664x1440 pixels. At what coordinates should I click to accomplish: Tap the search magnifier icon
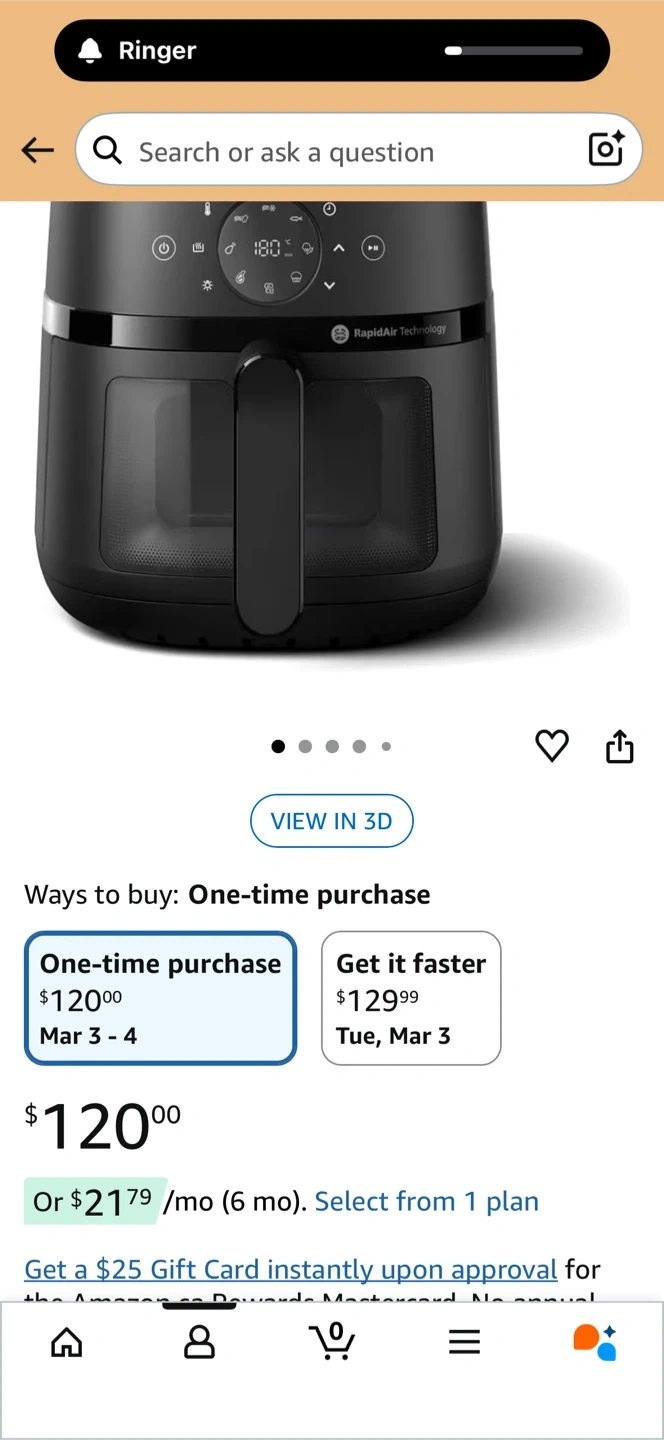click(107, 151)
